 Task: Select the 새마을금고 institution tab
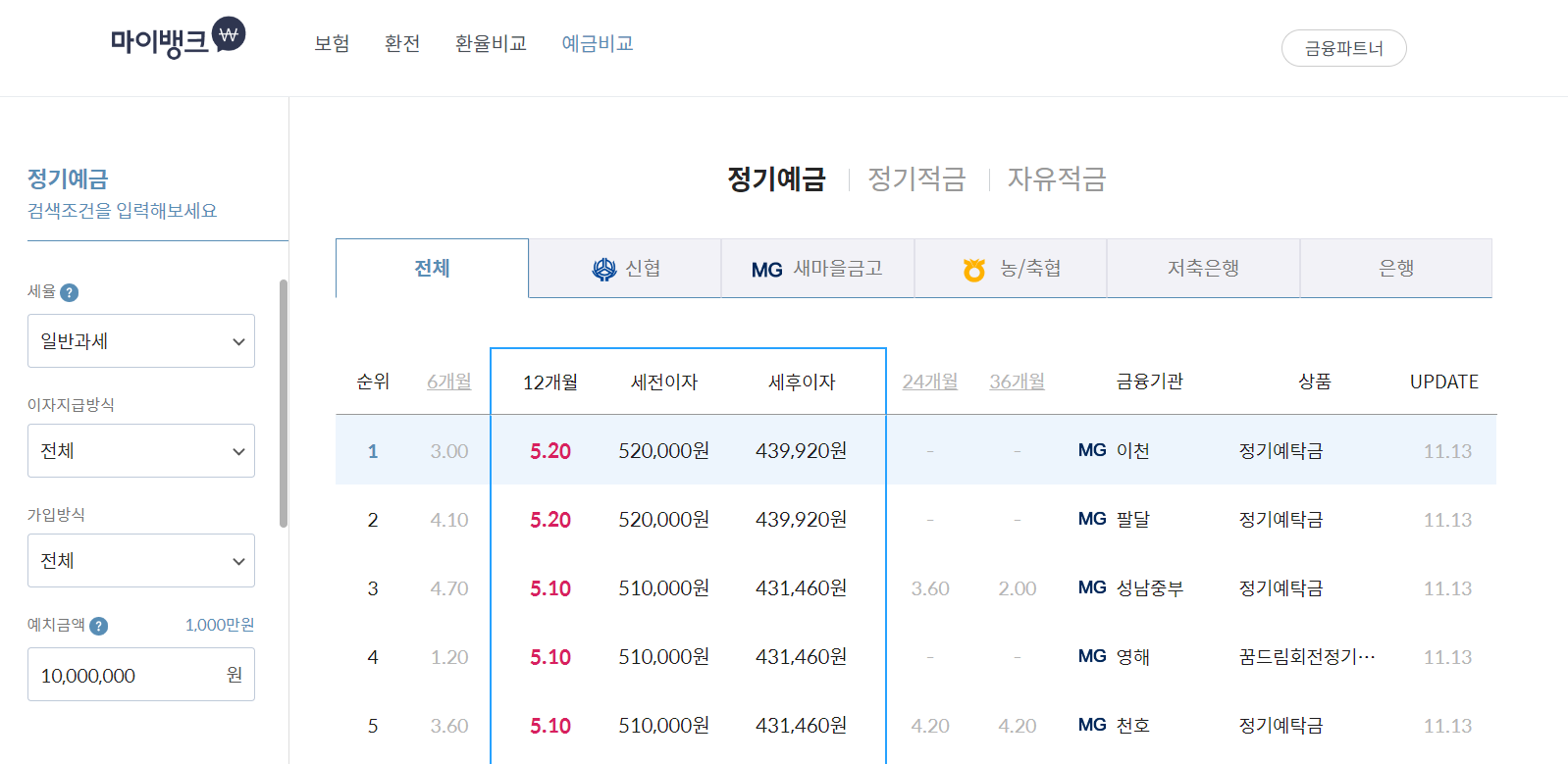coord(817,268)
